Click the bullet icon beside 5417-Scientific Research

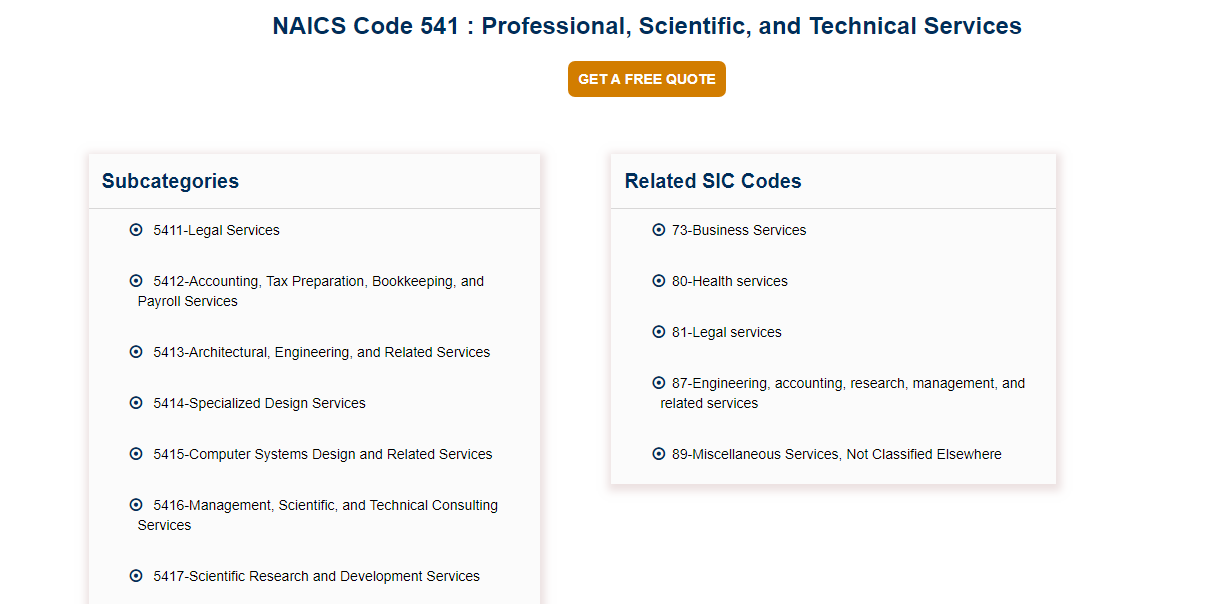136,576
